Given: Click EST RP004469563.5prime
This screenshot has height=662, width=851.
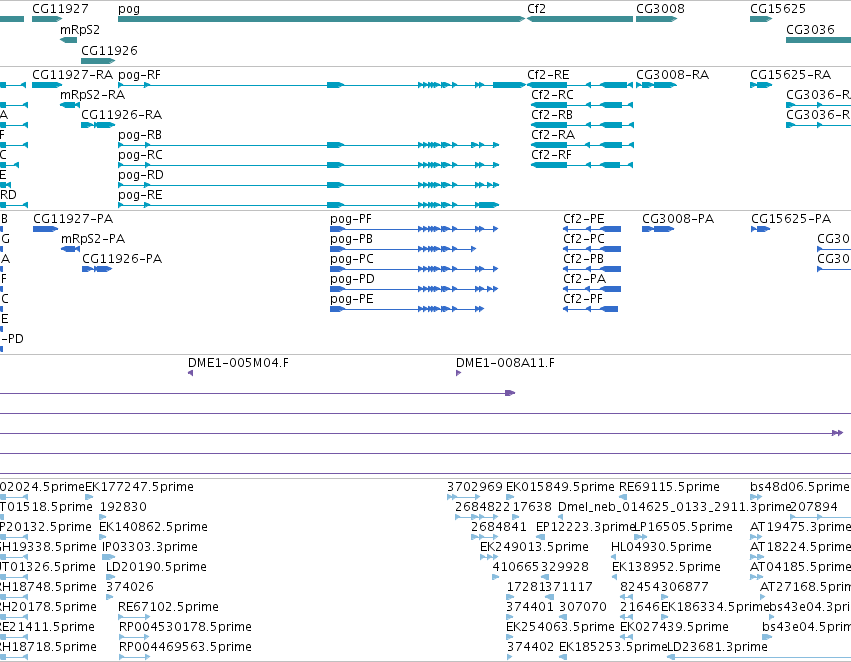Looking at the screenshot, I should (134, 657).
